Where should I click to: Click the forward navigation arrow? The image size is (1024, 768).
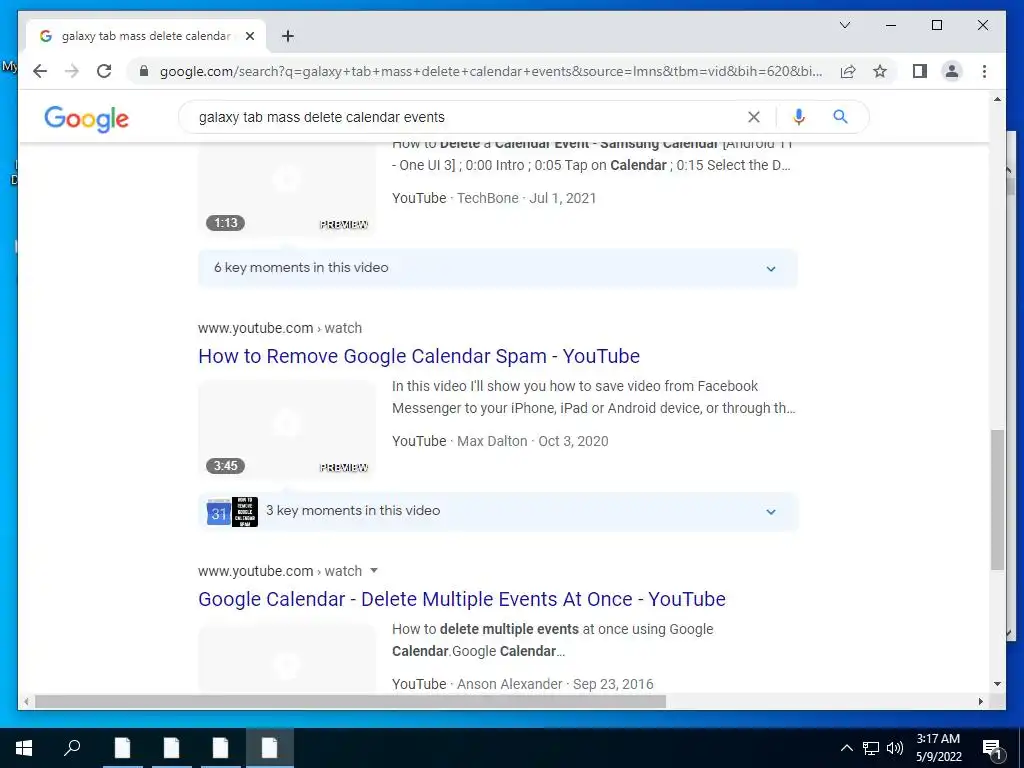click(x=72, y=71)
